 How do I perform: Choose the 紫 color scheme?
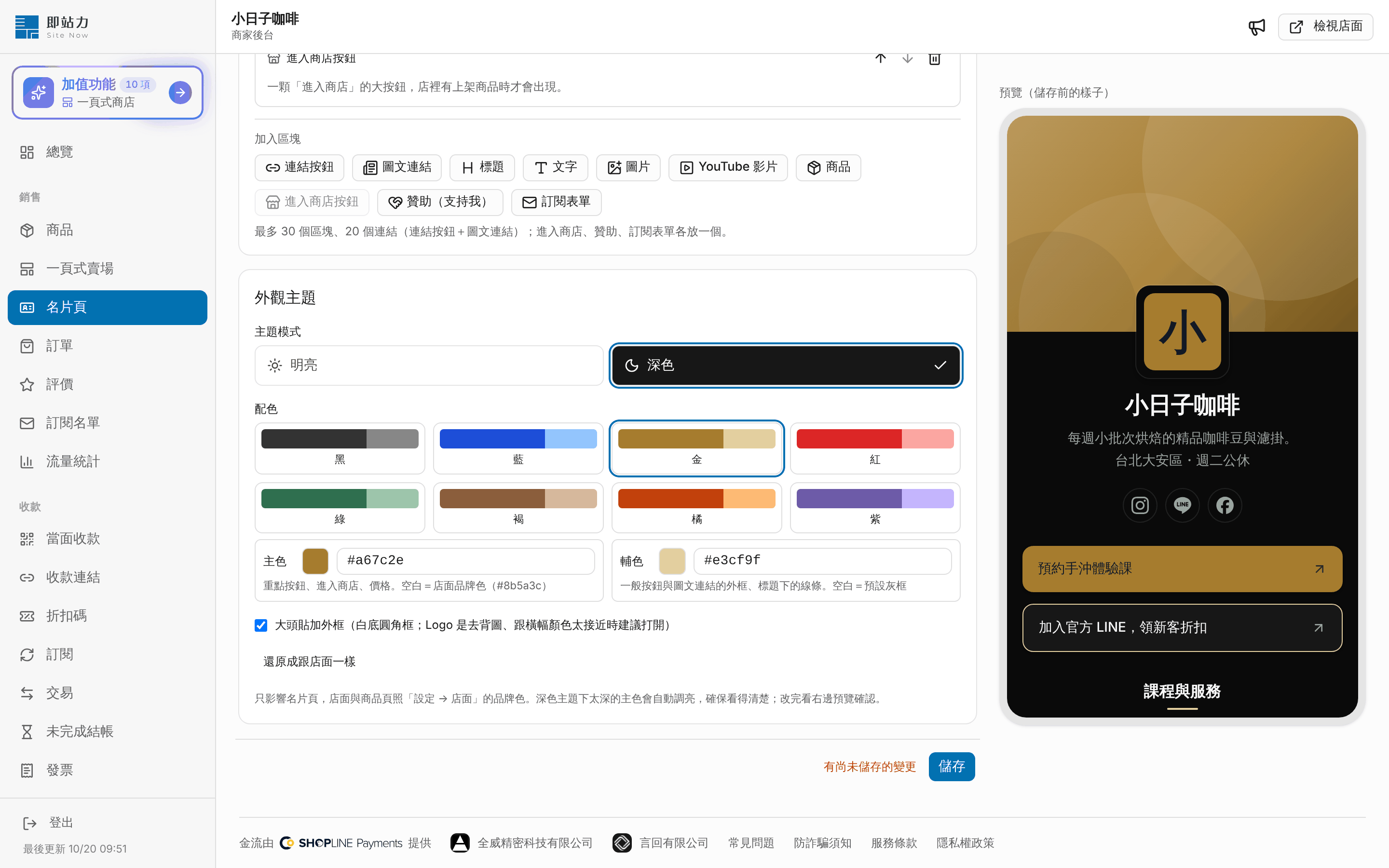[x=875, y=508]
